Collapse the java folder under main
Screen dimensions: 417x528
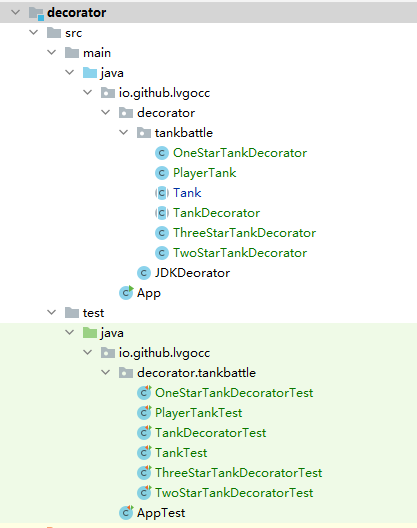click(x=70, y=72)
